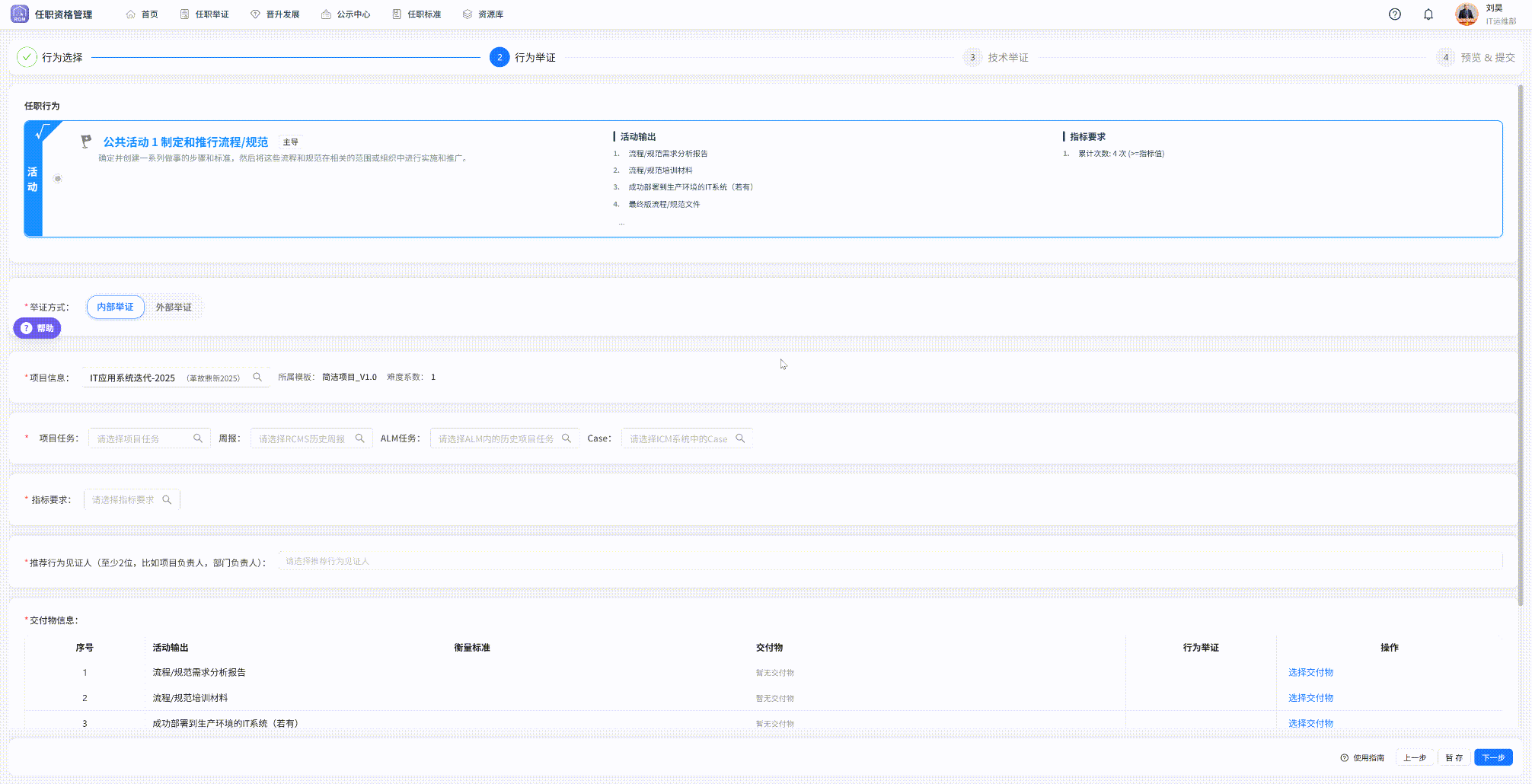The width and height of the screenshot is (1532, 784).
Task: Go to the 公示中心 menu
Action: pyautogui.click(x=346, y=14)
